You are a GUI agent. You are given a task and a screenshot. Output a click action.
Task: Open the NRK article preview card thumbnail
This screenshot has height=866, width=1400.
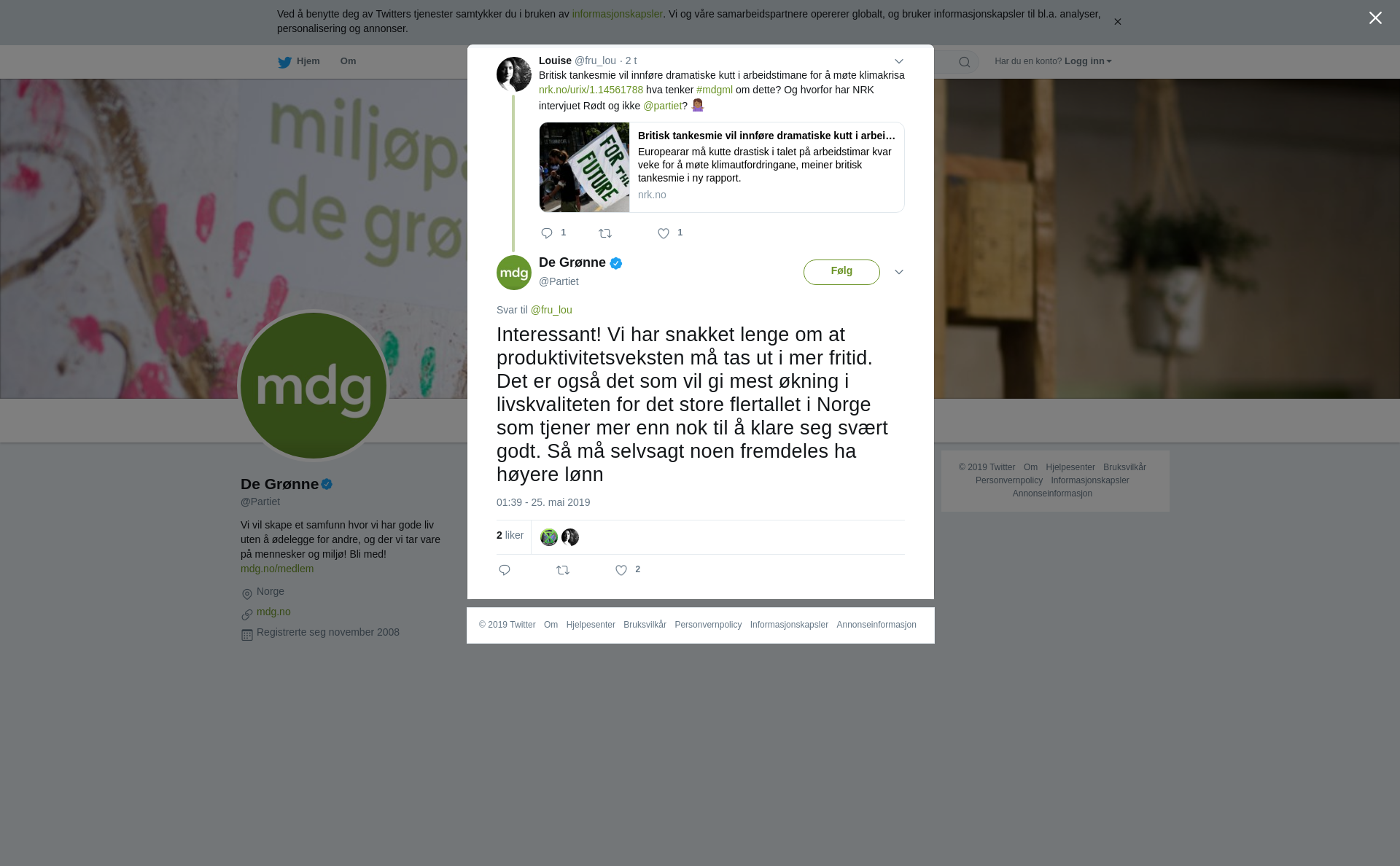tap(585, 168)
